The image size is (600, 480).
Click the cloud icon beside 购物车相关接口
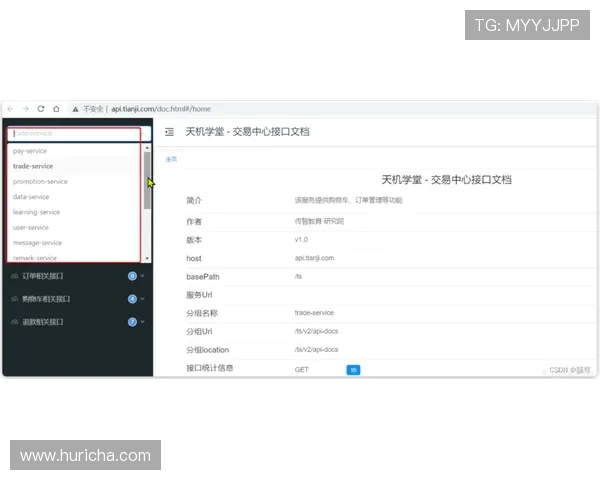click(x=15, y=299)
